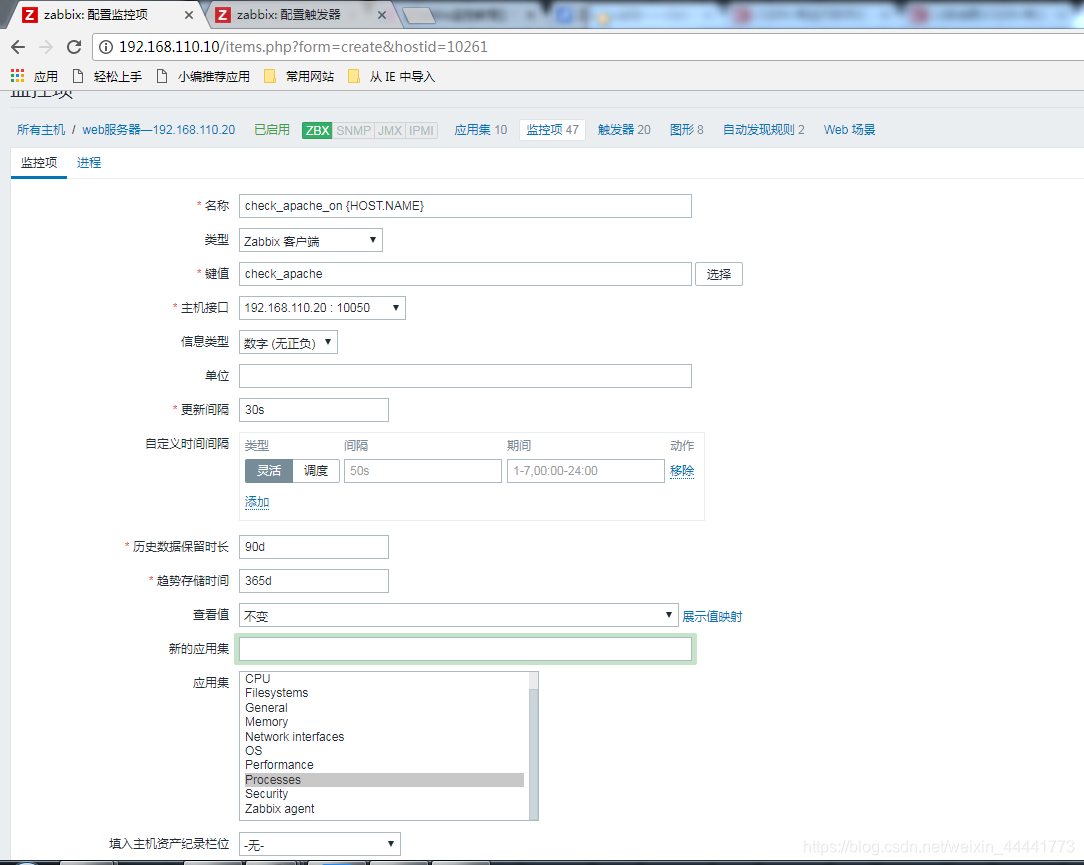1084x865 pixels.
Task: Click the ZBX availability badge
Action: [x=317, y=130]
